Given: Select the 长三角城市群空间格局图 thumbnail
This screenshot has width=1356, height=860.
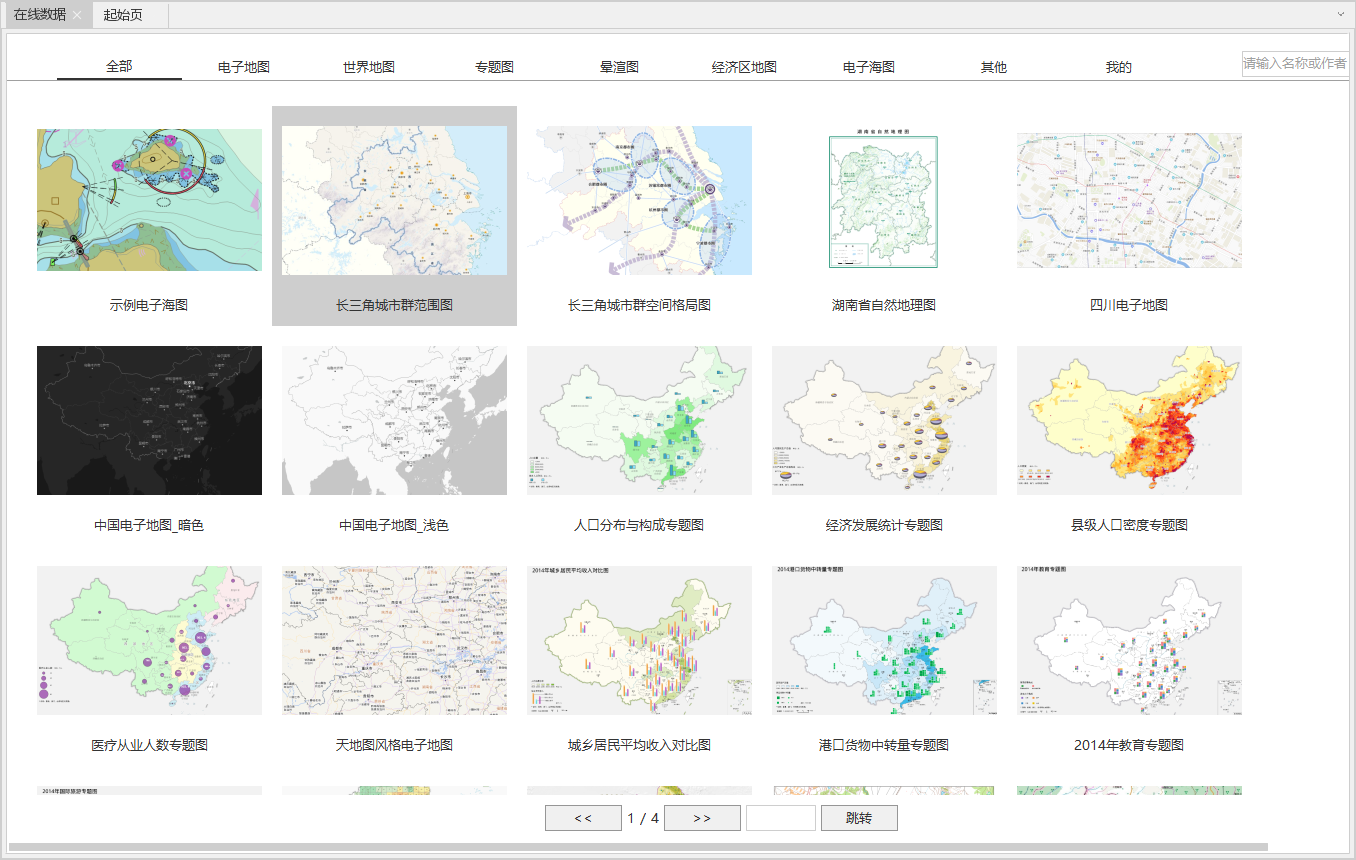Looking at the screenshot, I should point(639,200).
